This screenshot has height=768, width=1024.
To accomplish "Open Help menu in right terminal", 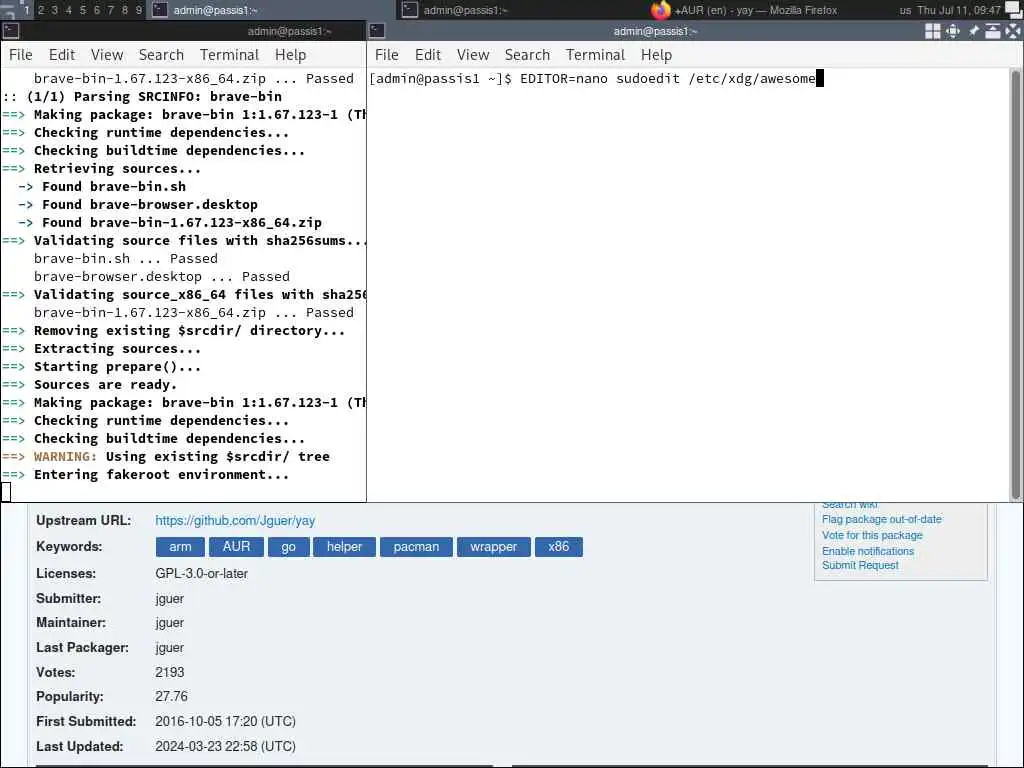I will pos(657,55).
